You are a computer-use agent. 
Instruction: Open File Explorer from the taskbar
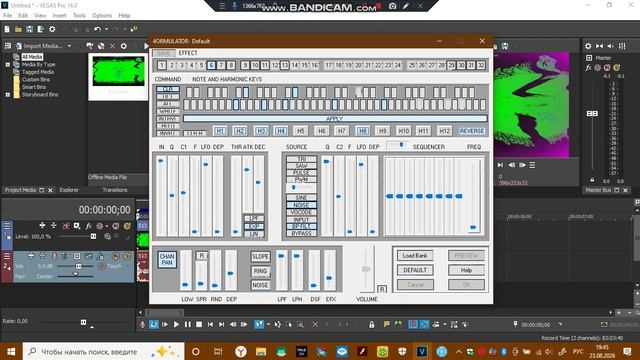coord(261,351)
